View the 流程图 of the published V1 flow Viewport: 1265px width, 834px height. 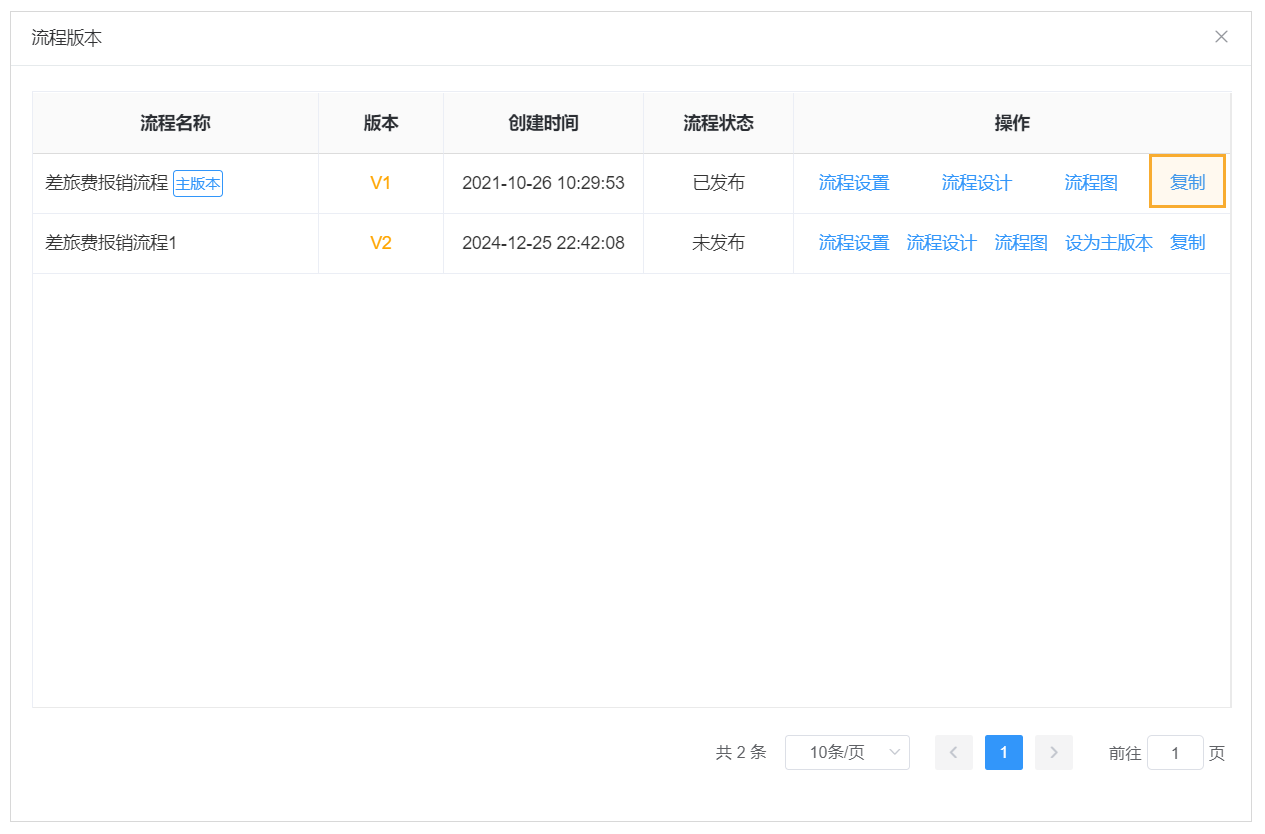[x=1090, y=182]
